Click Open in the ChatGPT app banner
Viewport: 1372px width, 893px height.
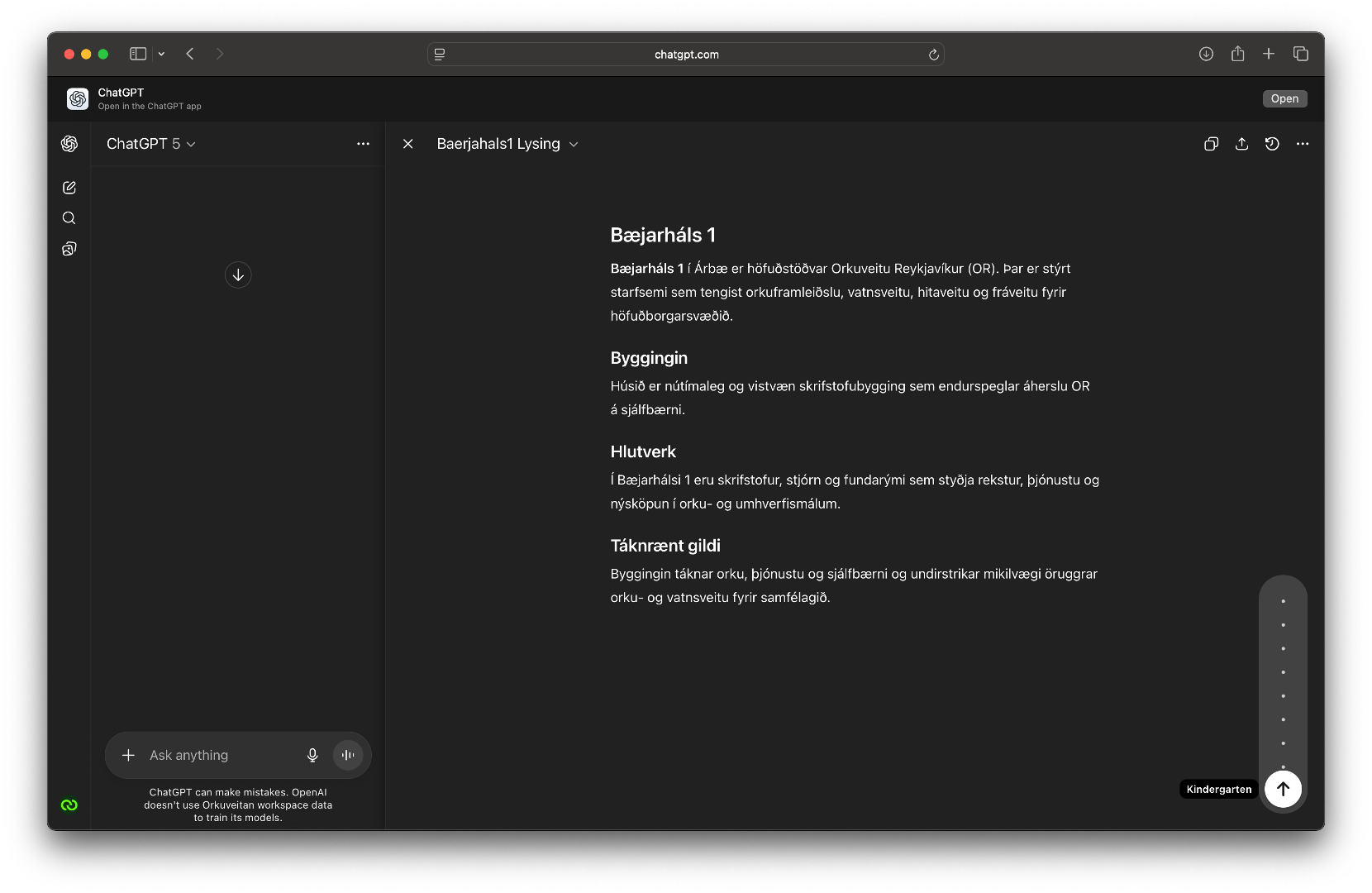click(x=1284, y=98)
